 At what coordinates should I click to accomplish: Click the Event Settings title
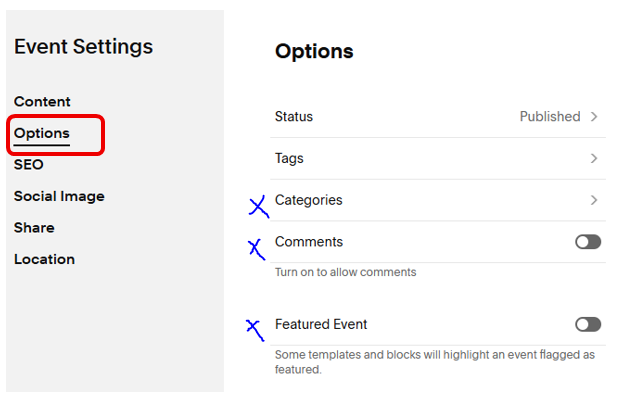(83, 46)
